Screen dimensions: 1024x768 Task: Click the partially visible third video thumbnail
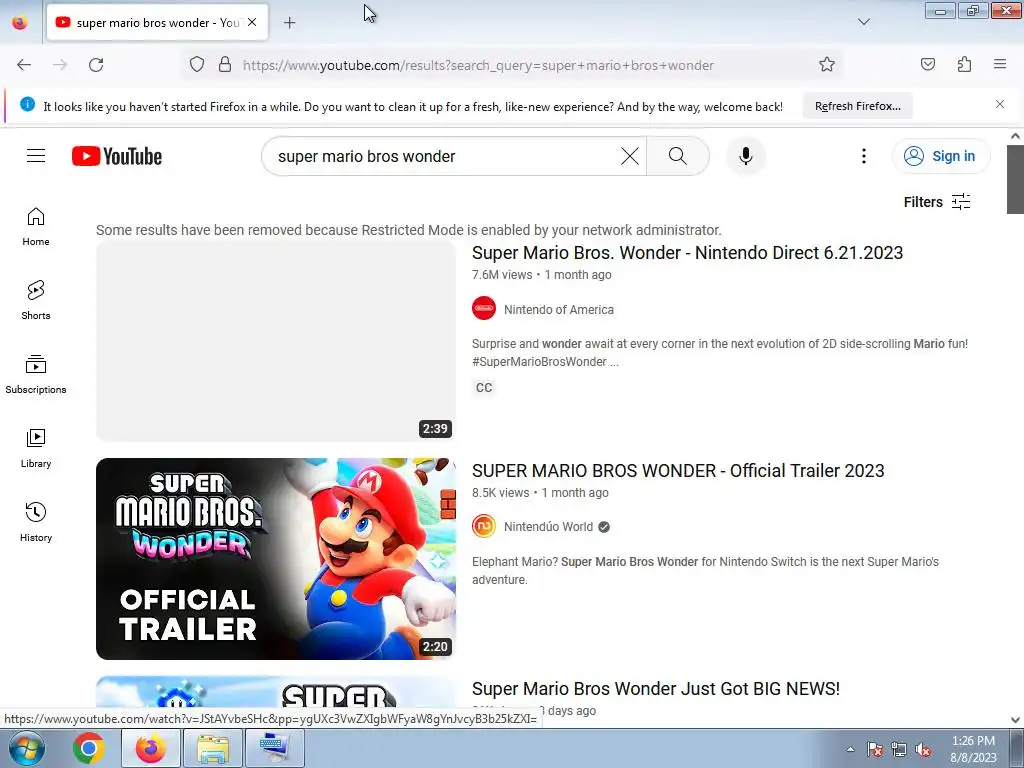276,692
